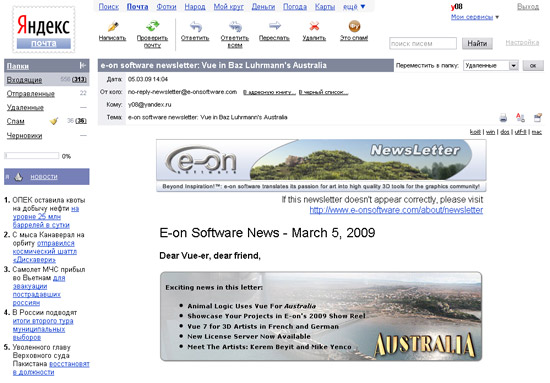This screenshot has height=383, width=550.
Task: Click the Проверить почту refresh icon
Action: click(x=153, y=26)
